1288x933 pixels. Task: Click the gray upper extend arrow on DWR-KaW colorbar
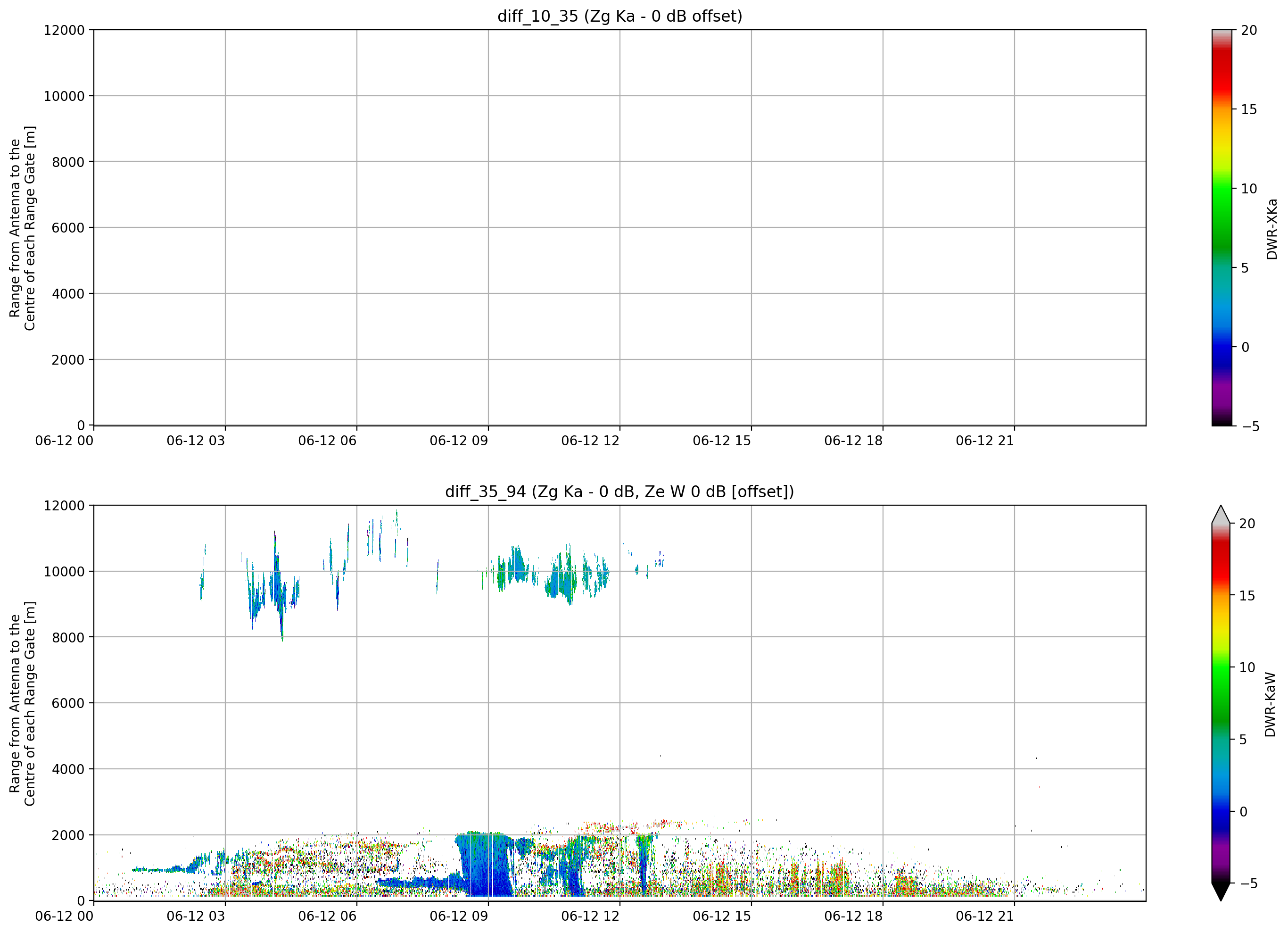tap(1221, 514)
